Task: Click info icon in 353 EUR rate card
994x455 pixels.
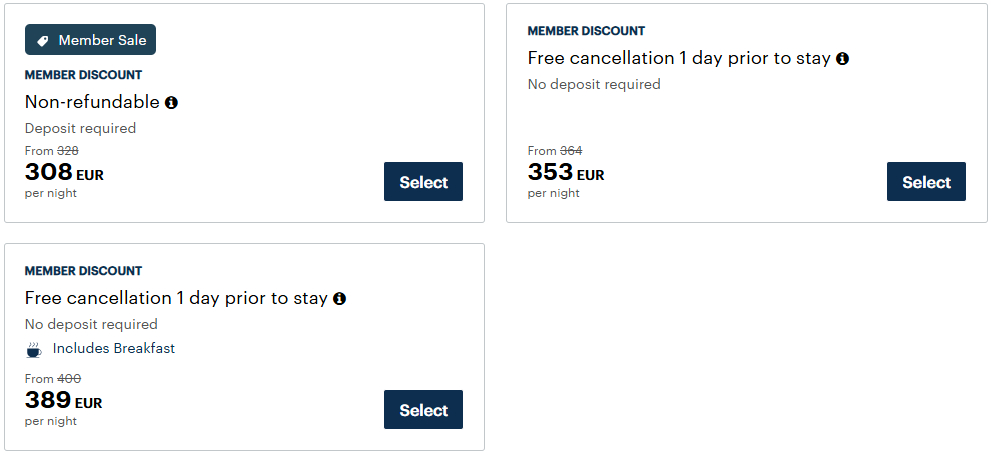Action: 842,58
